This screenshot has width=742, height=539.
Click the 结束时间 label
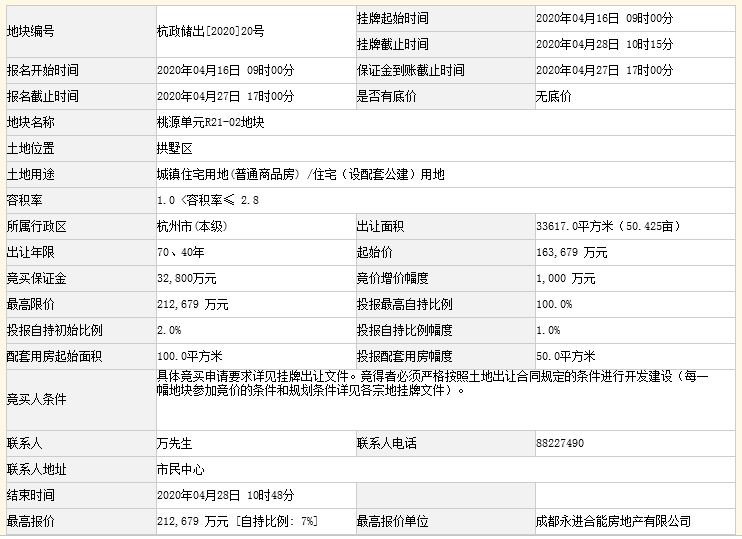[31, 495]
